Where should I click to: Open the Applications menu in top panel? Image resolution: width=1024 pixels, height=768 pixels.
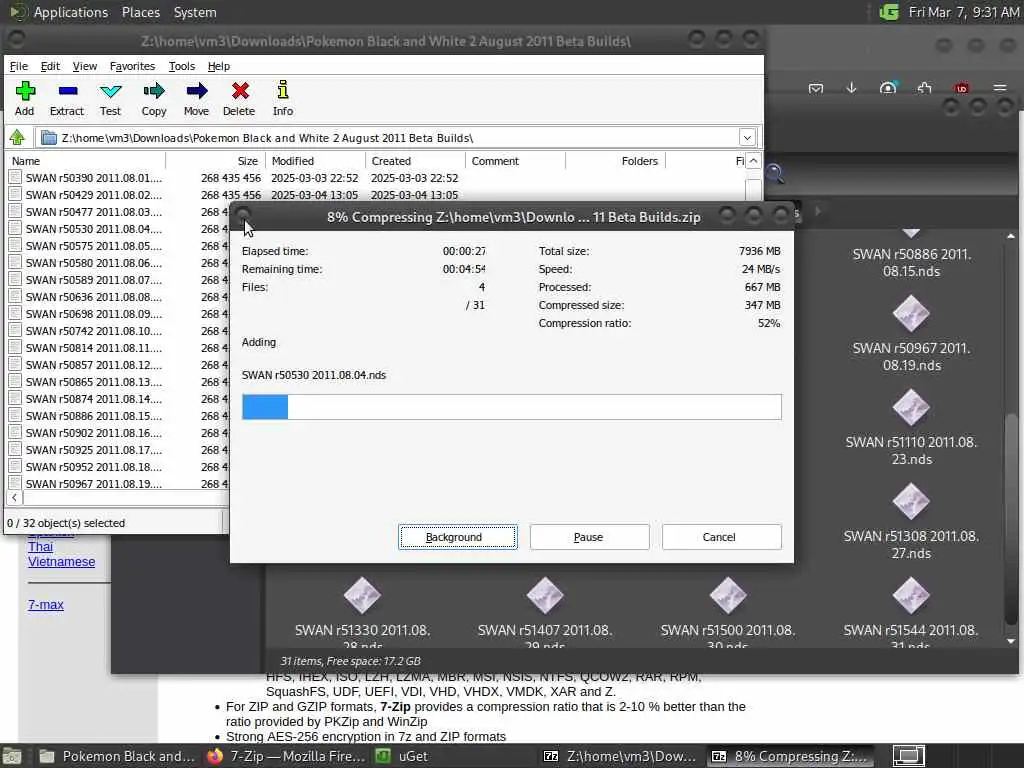[x=71, y=12]
